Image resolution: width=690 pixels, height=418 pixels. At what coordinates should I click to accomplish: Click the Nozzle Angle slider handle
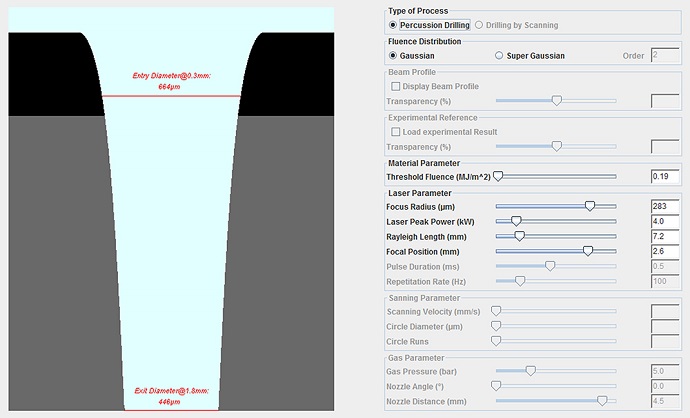click(x=496, y=386)
